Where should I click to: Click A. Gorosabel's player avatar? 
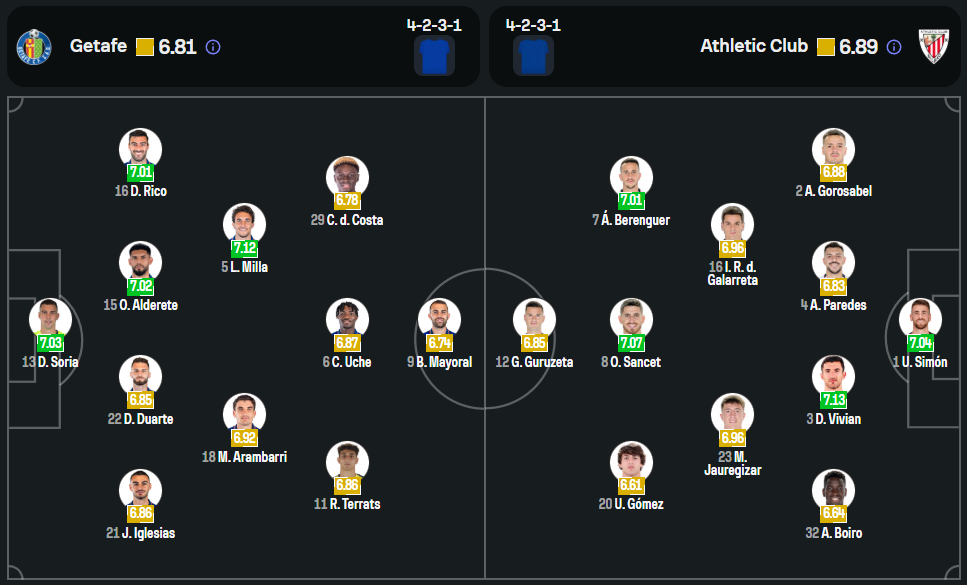(833, 148)
